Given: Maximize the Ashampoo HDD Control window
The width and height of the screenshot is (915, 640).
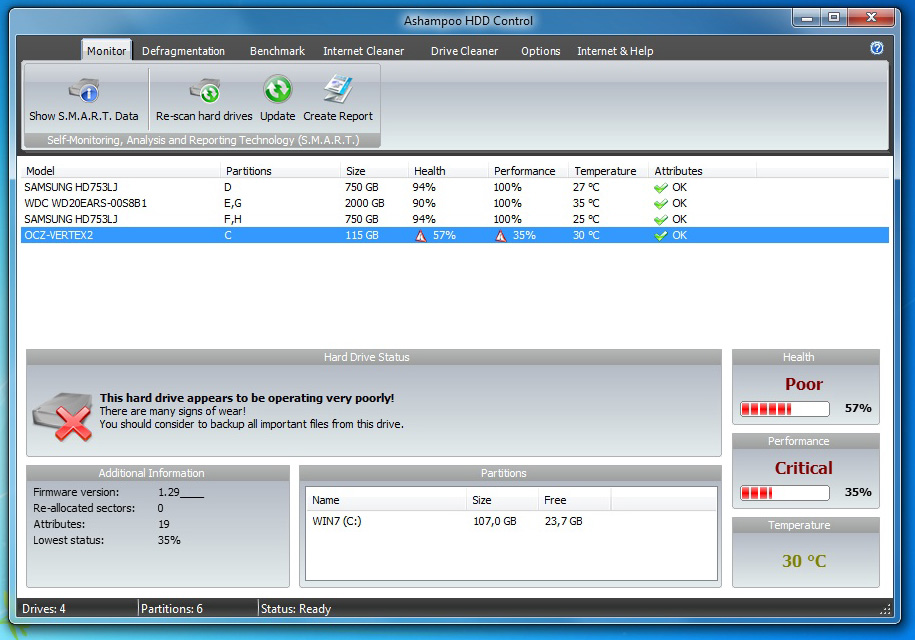Looking at the screenshot, I should point(834,18).
